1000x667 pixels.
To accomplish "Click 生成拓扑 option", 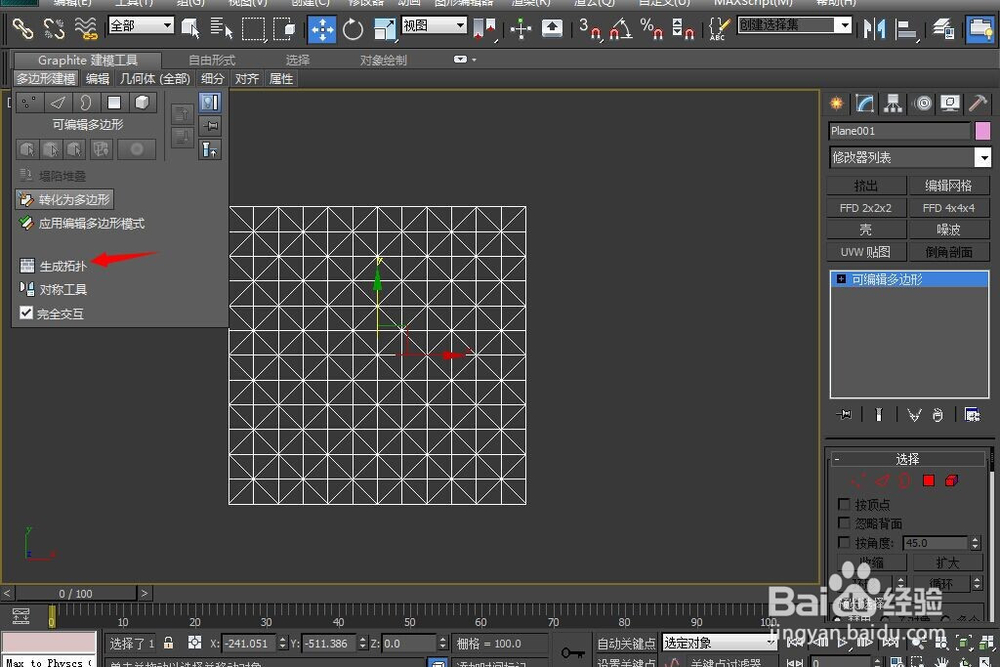I will tap(53, 265).
